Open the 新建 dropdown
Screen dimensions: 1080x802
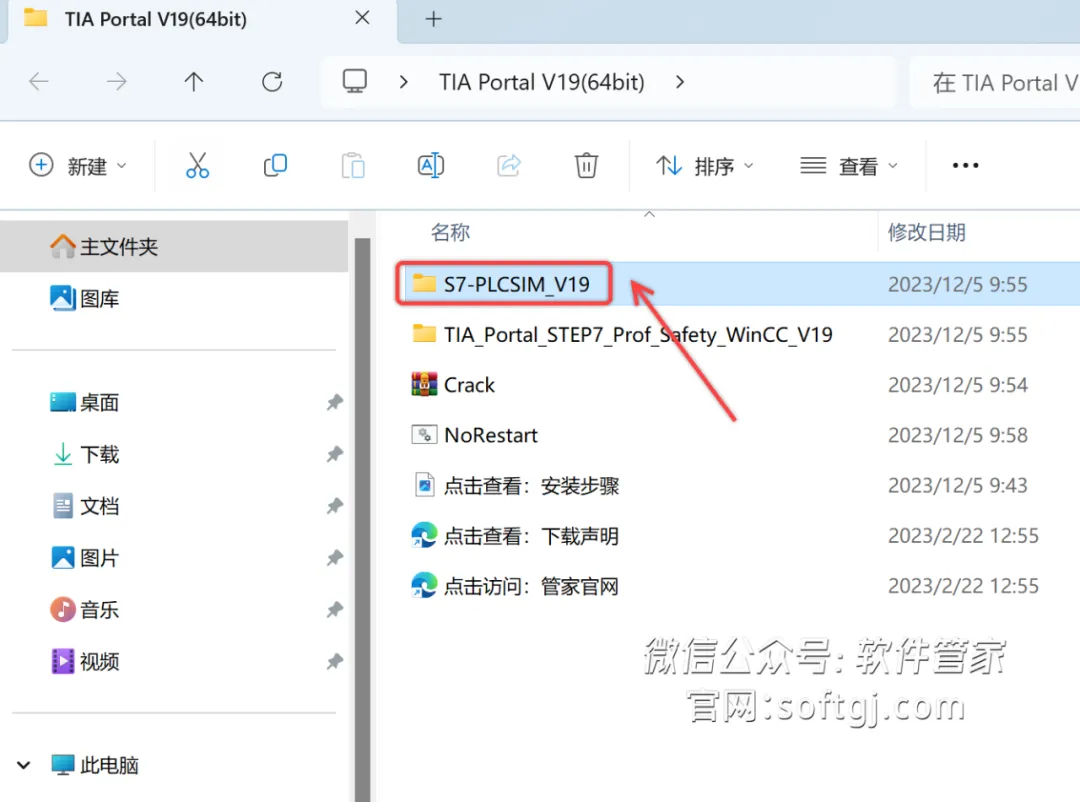78,165
